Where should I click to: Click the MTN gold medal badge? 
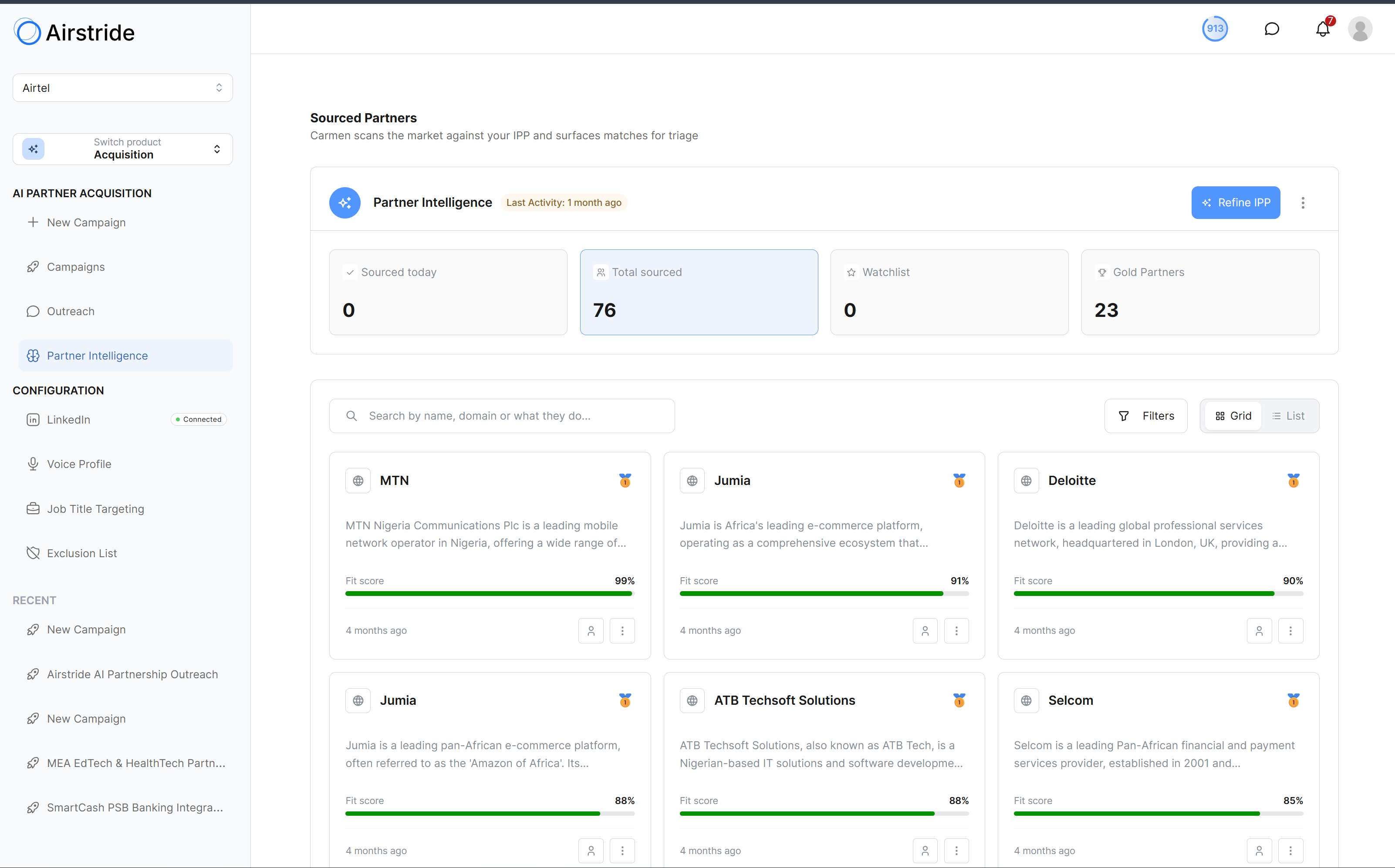pos(625,481)
